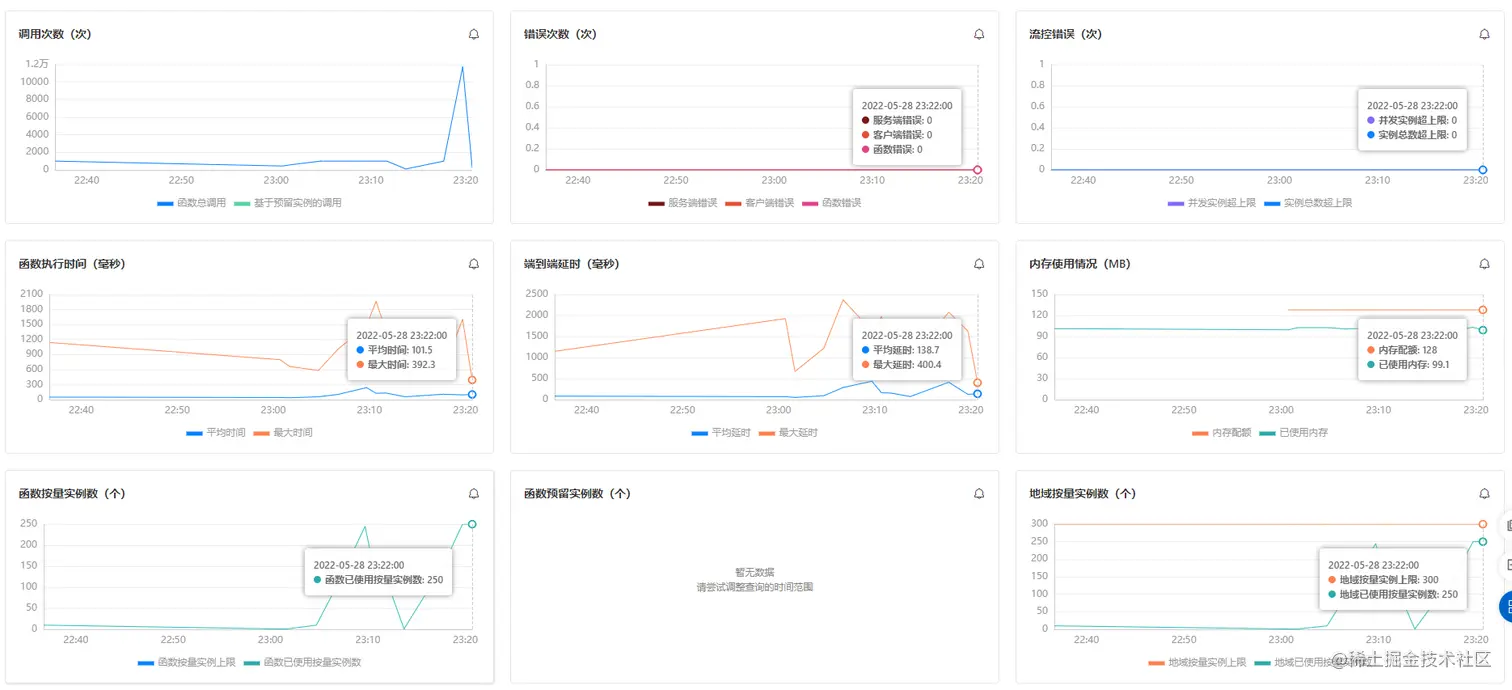The height and width of the screenshot is (690, 1512).
Task: Select the blue 平均延时 endpoint marker
Action: [x=978, y=394]
